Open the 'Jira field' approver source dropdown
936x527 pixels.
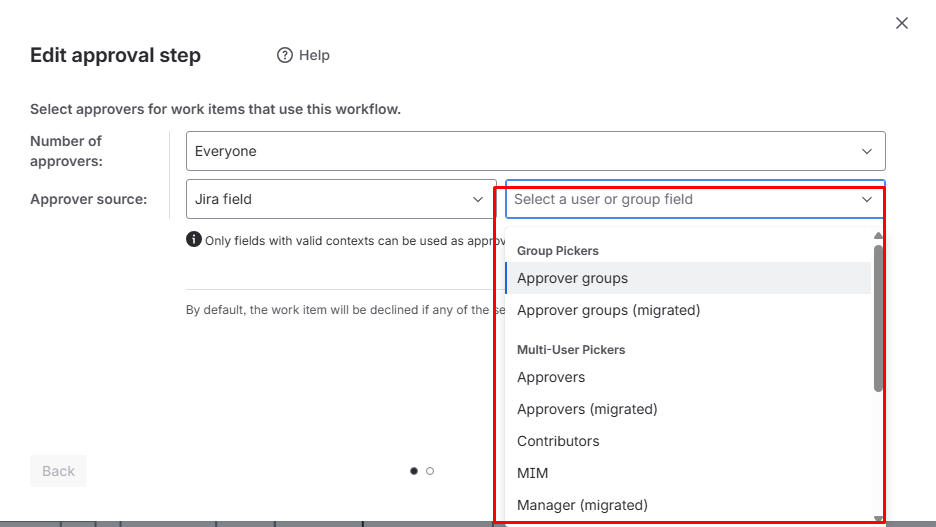341,199
